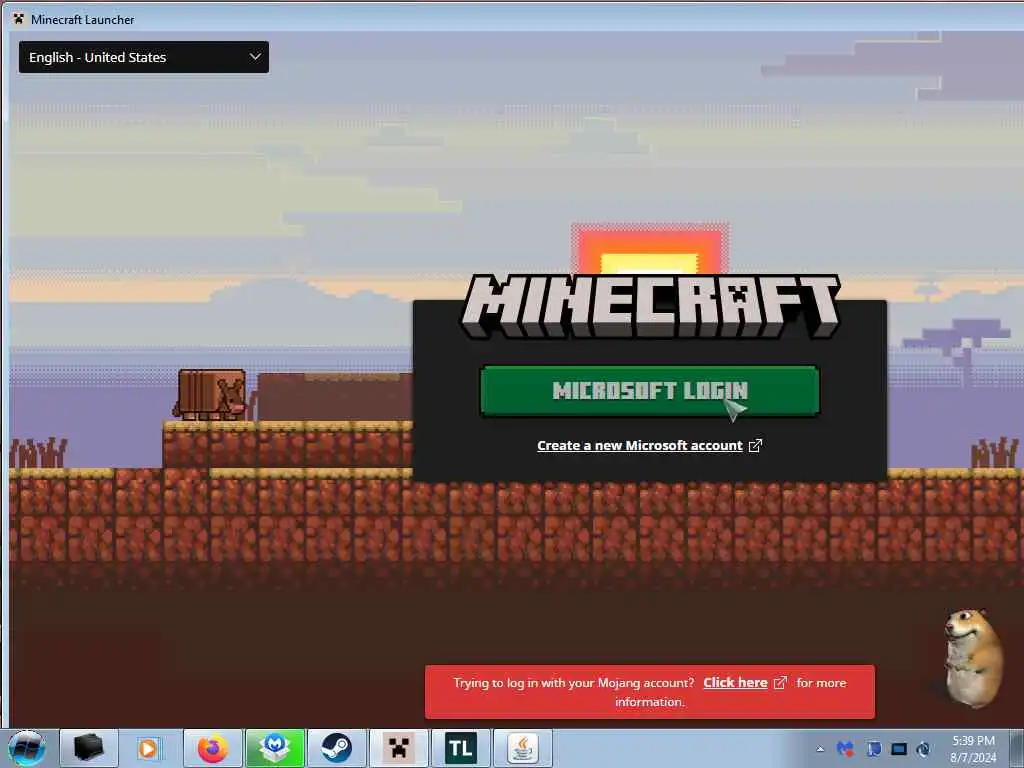Open Firefox from the taskbar
This screenshot has height=768, width=1024.
tap(213, 748)
